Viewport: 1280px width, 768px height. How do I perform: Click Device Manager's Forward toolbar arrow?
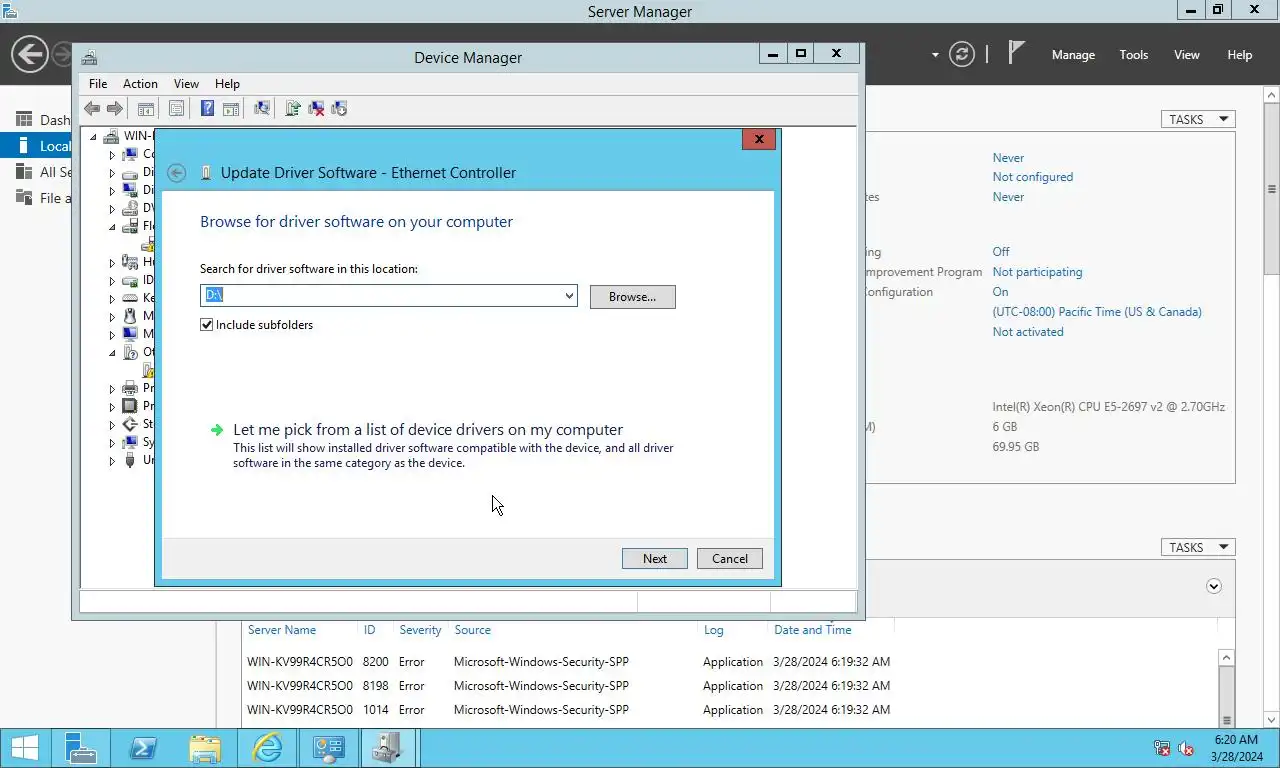pos(114,108)
